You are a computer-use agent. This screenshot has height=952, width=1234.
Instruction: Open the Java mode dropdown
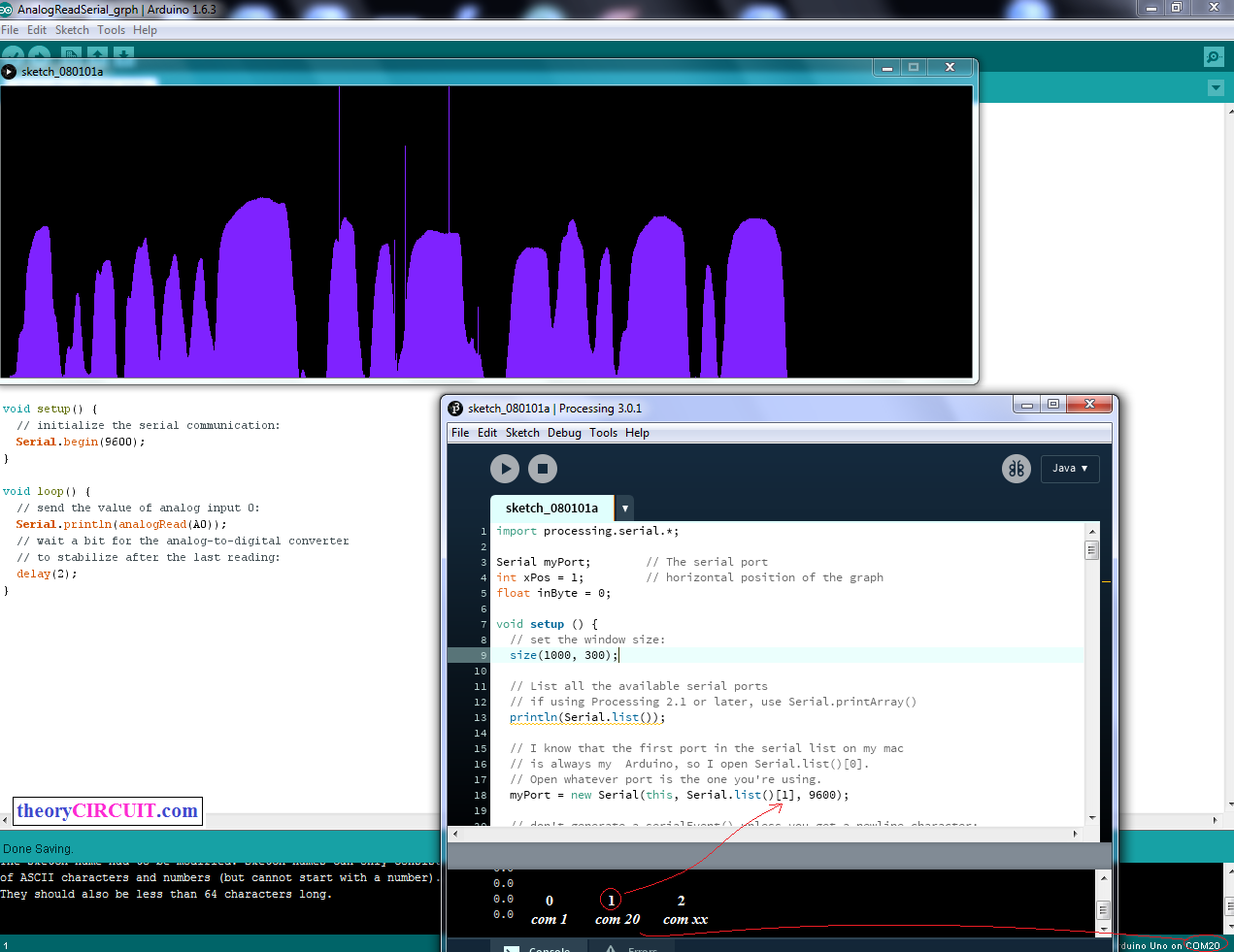click(x=1070, y=469)
